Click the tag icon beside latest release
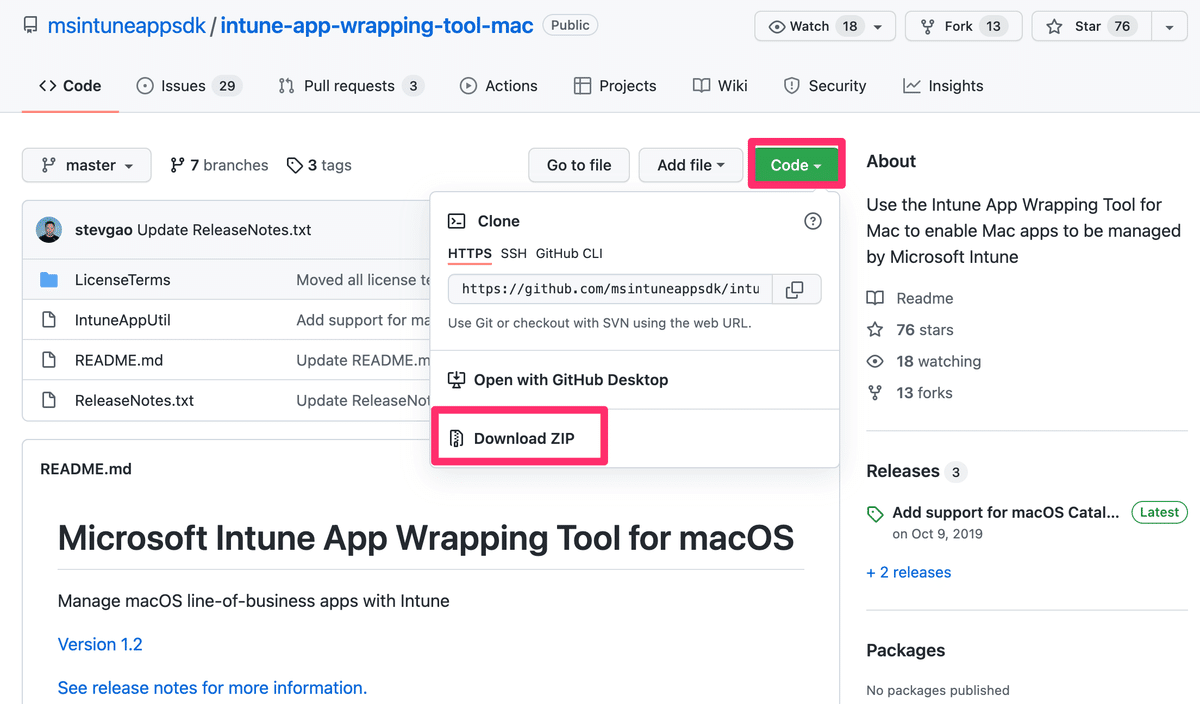Screen dimensions: 1200x704 (x=875, y=513)
